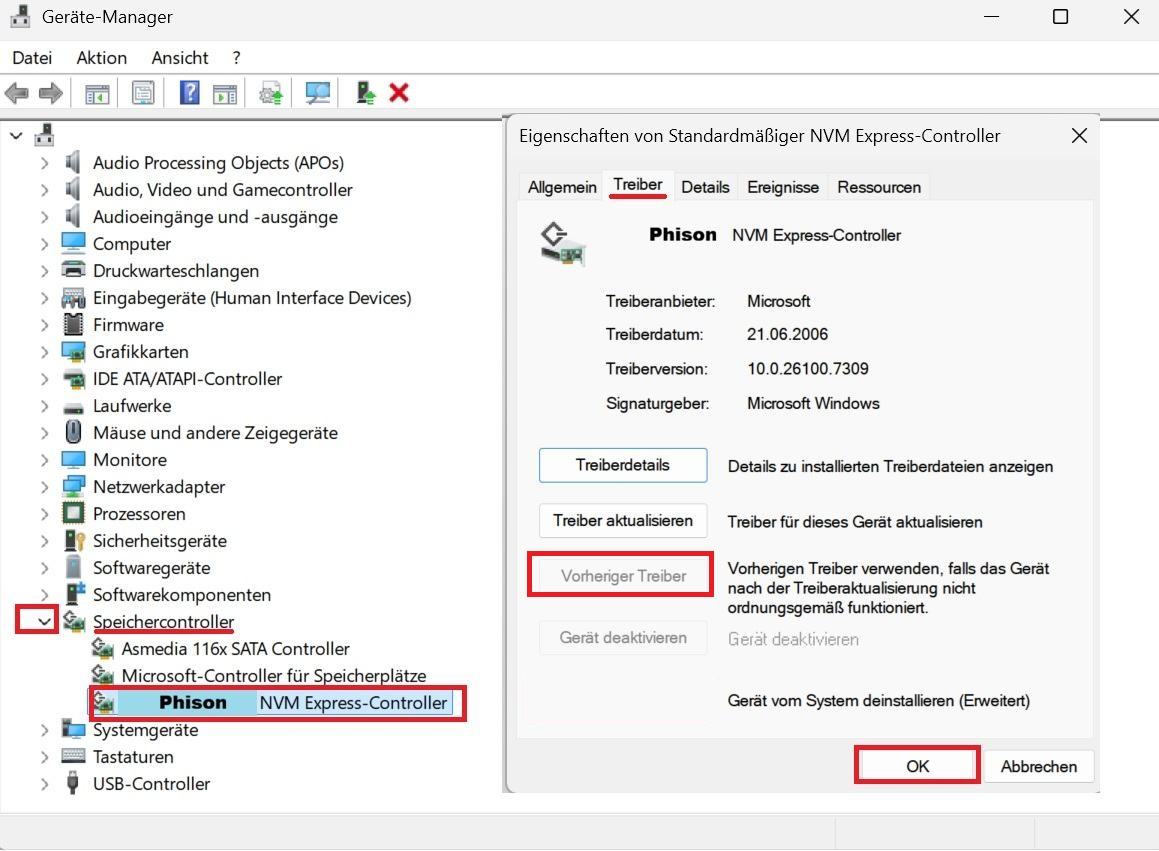Click the computer root node icon

[44, 135]
